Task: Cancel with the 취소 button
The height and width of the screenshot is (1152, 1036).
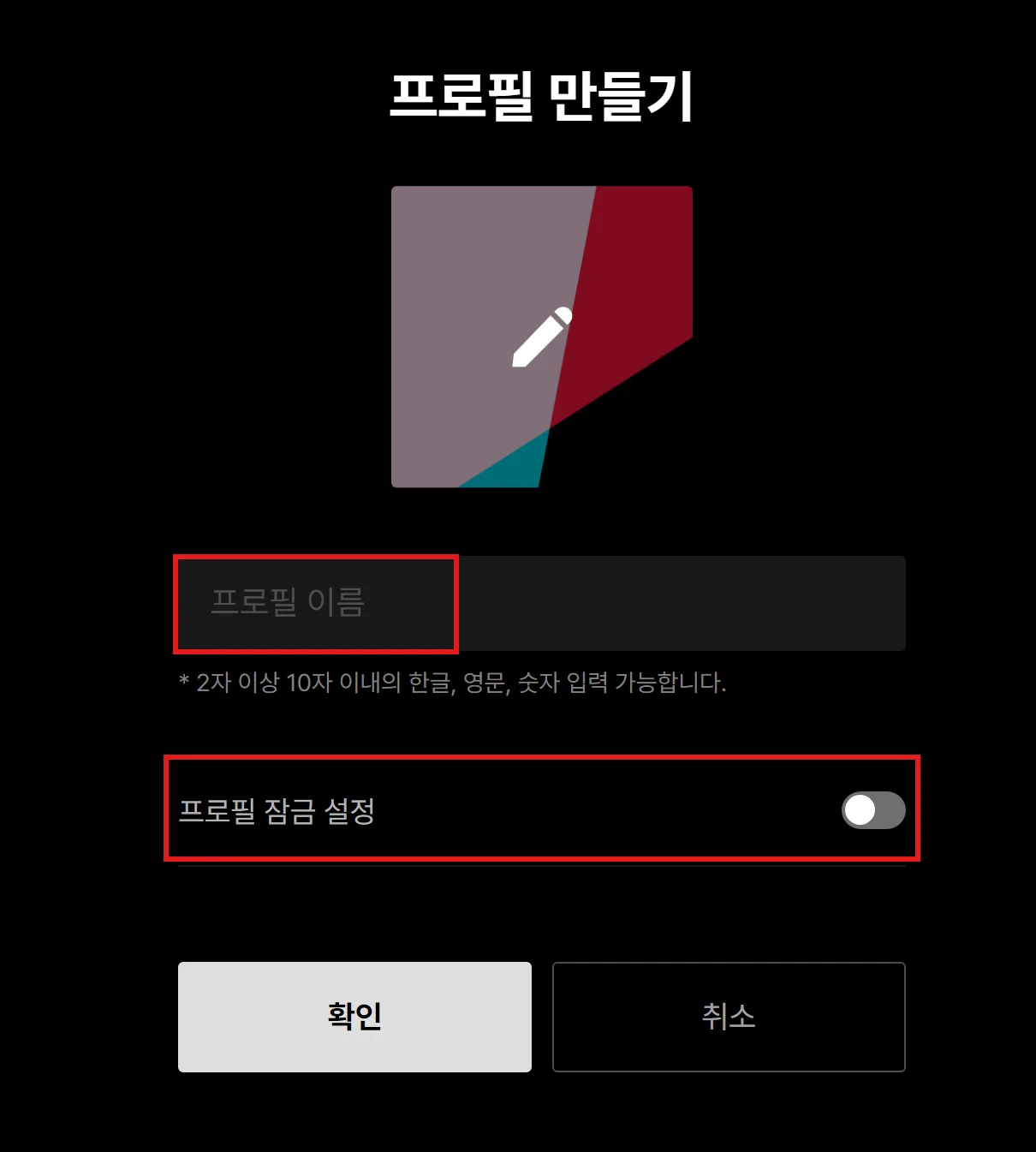Action: (x=729, y=1017)
